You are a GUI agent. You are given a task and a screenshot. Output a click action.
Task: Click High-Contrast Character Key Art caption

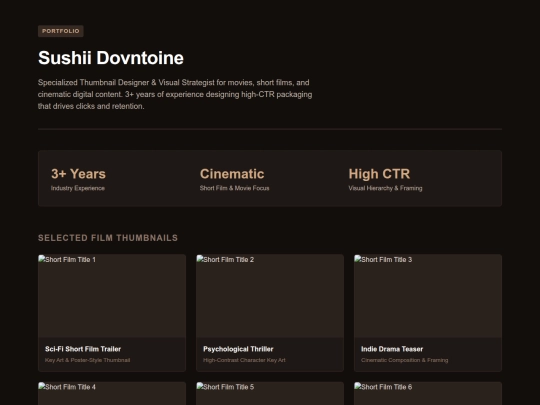pyautogui.click(x=244, y=360)
